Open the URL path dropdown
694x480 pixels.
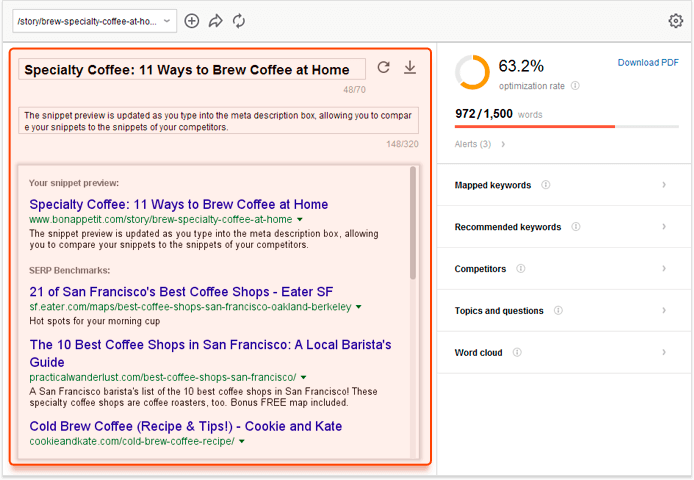(x=168, y=21)
